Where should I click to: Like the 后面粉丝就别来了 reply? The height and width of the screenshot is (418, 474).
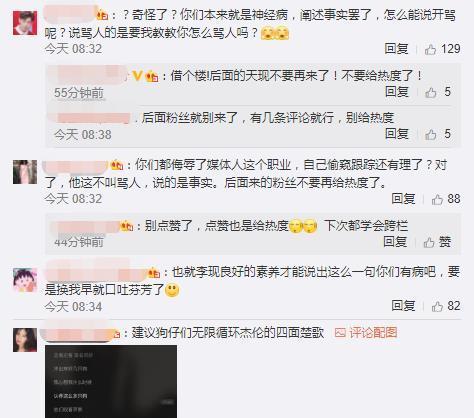click(x=438, y=134)
